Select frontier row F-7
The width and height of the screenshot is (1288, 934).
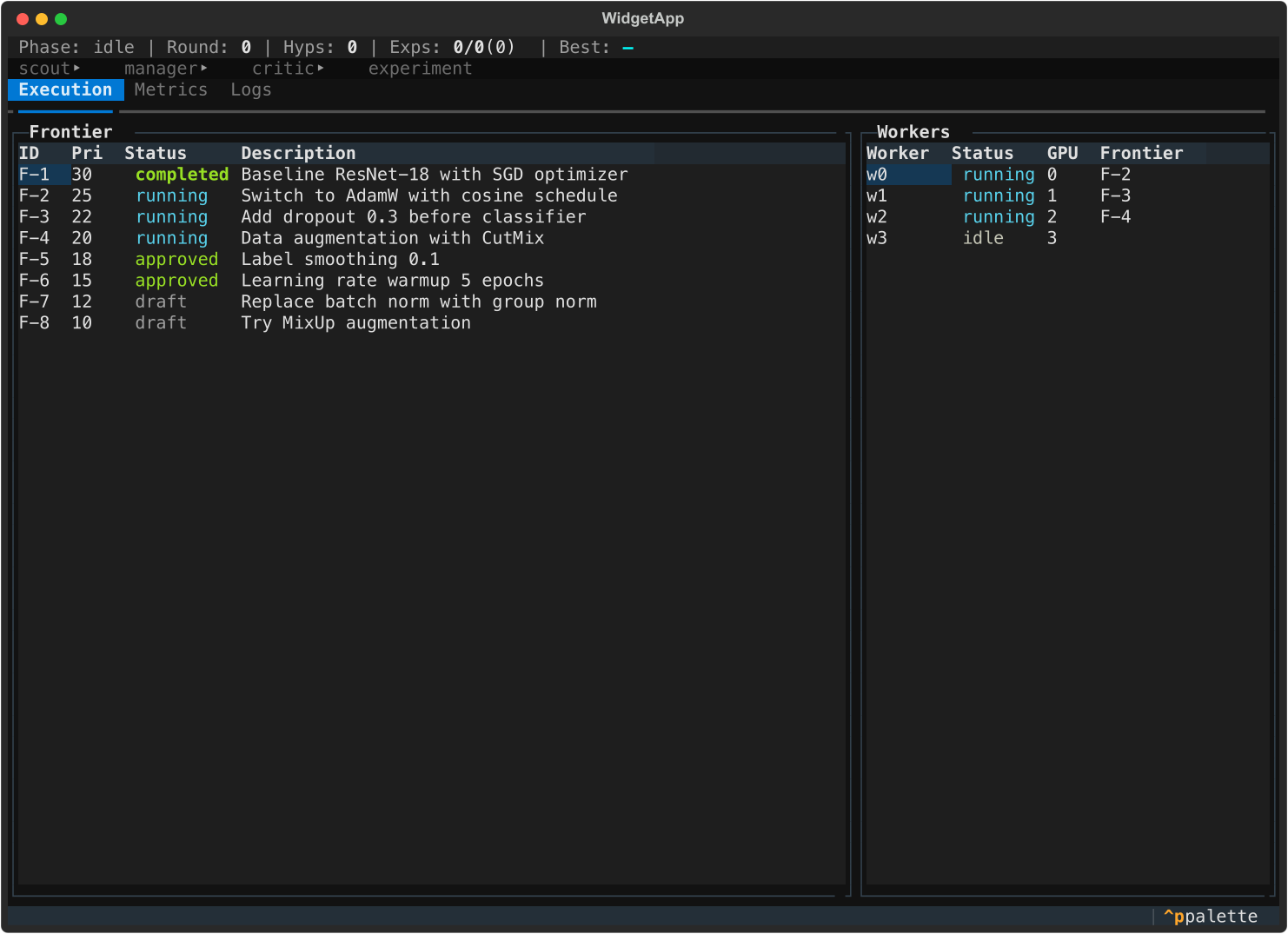pyautogui.click(x=431, y=301)
